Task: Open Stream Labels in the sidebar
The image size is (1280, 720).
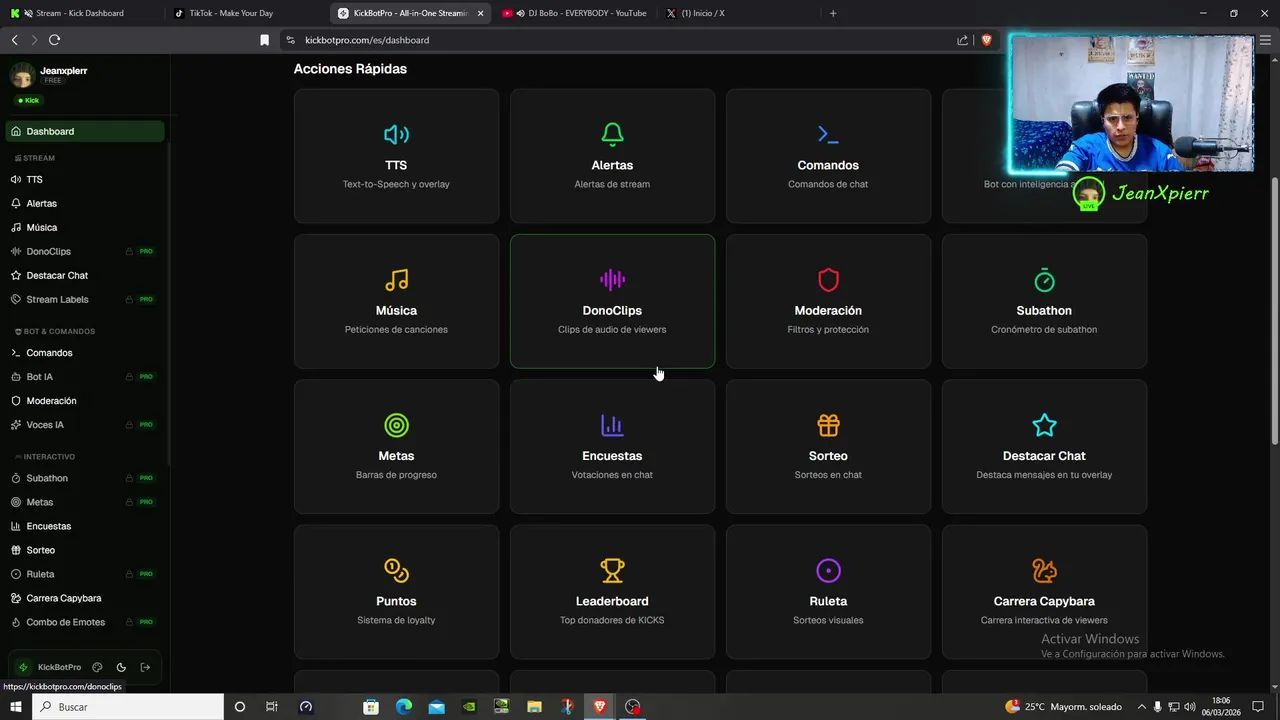Action: [85, 299]
